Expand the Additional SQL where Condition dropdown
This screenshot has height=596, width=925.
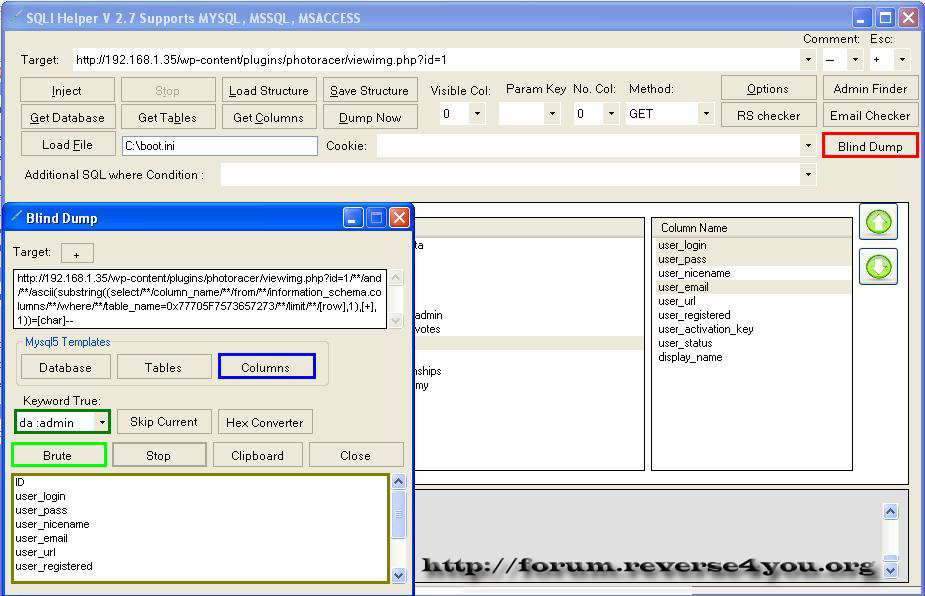(x=808, y=175)
